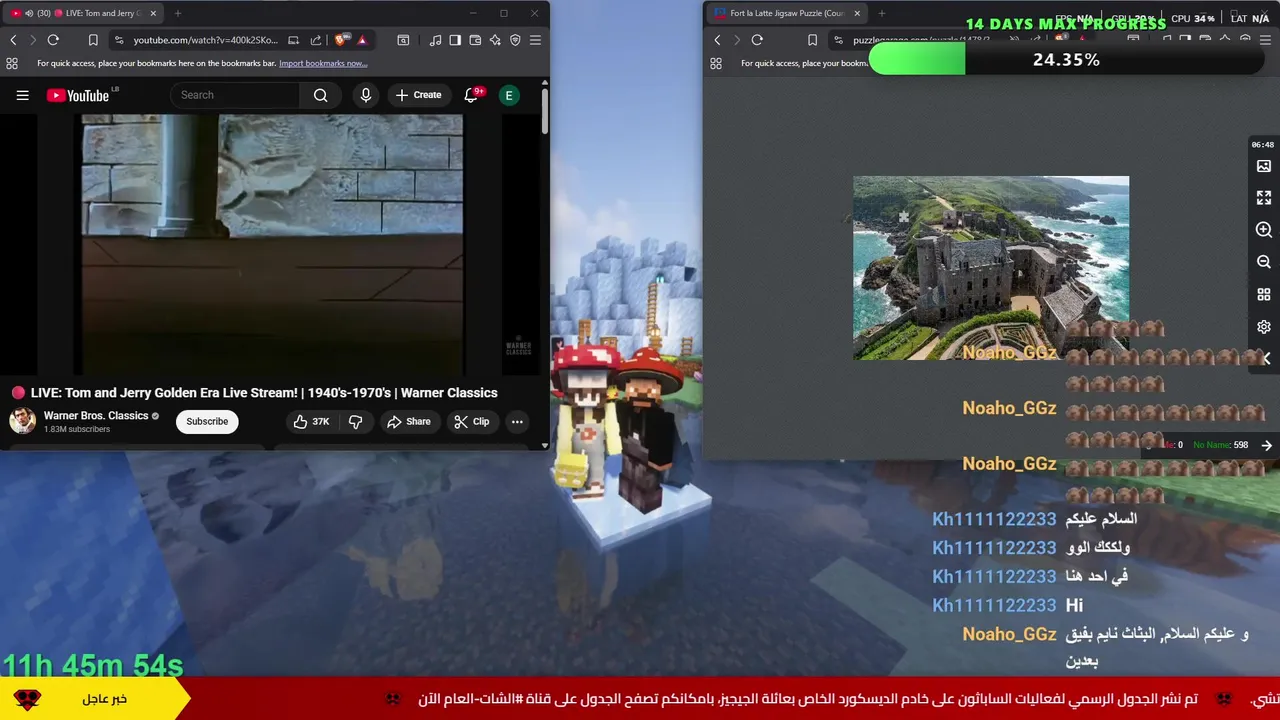
Task: Show the puzzle preview image icon
Action: (x=1264, y=166)
